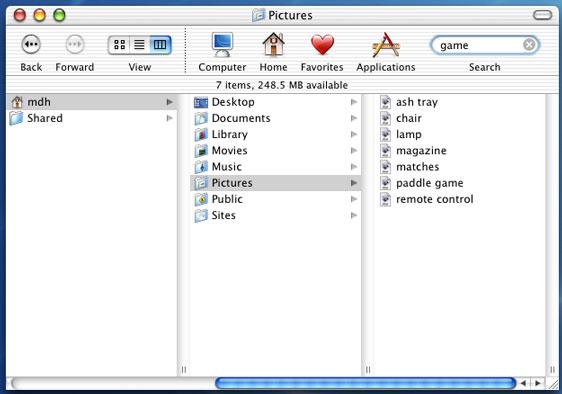Go to the Home folder icon
Viewport: 562px width, 394px height.
pyautogui.click(x=273, y=45)
